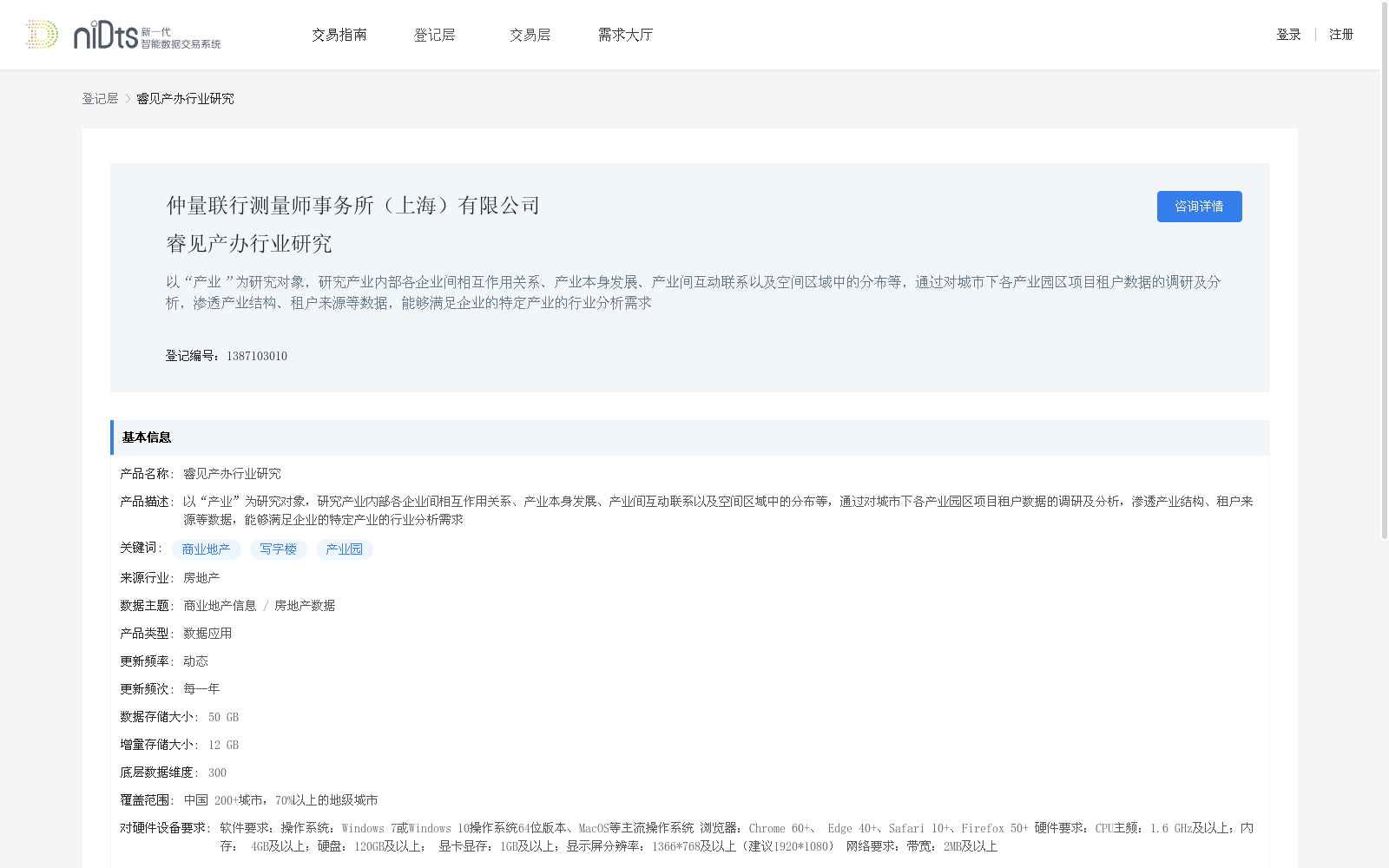Open the 交易层 navigation item
1389x868 pixels.
pos(530,35)
